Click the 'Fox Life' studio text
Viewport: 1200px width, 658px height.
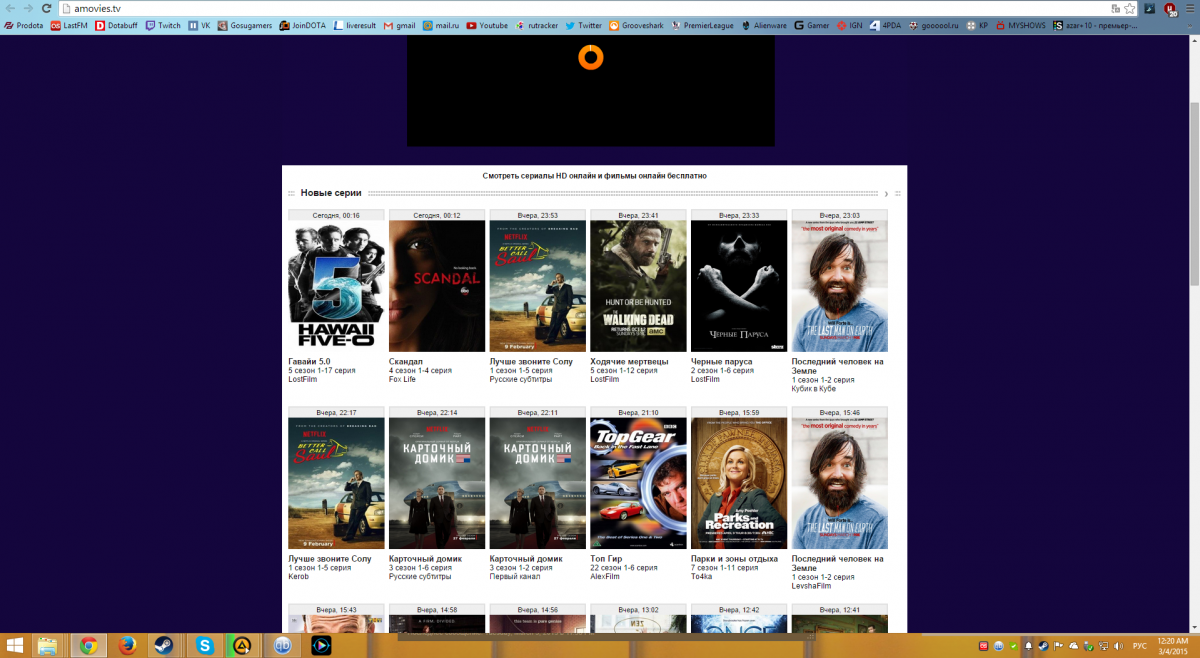click(x=402, y=379)
